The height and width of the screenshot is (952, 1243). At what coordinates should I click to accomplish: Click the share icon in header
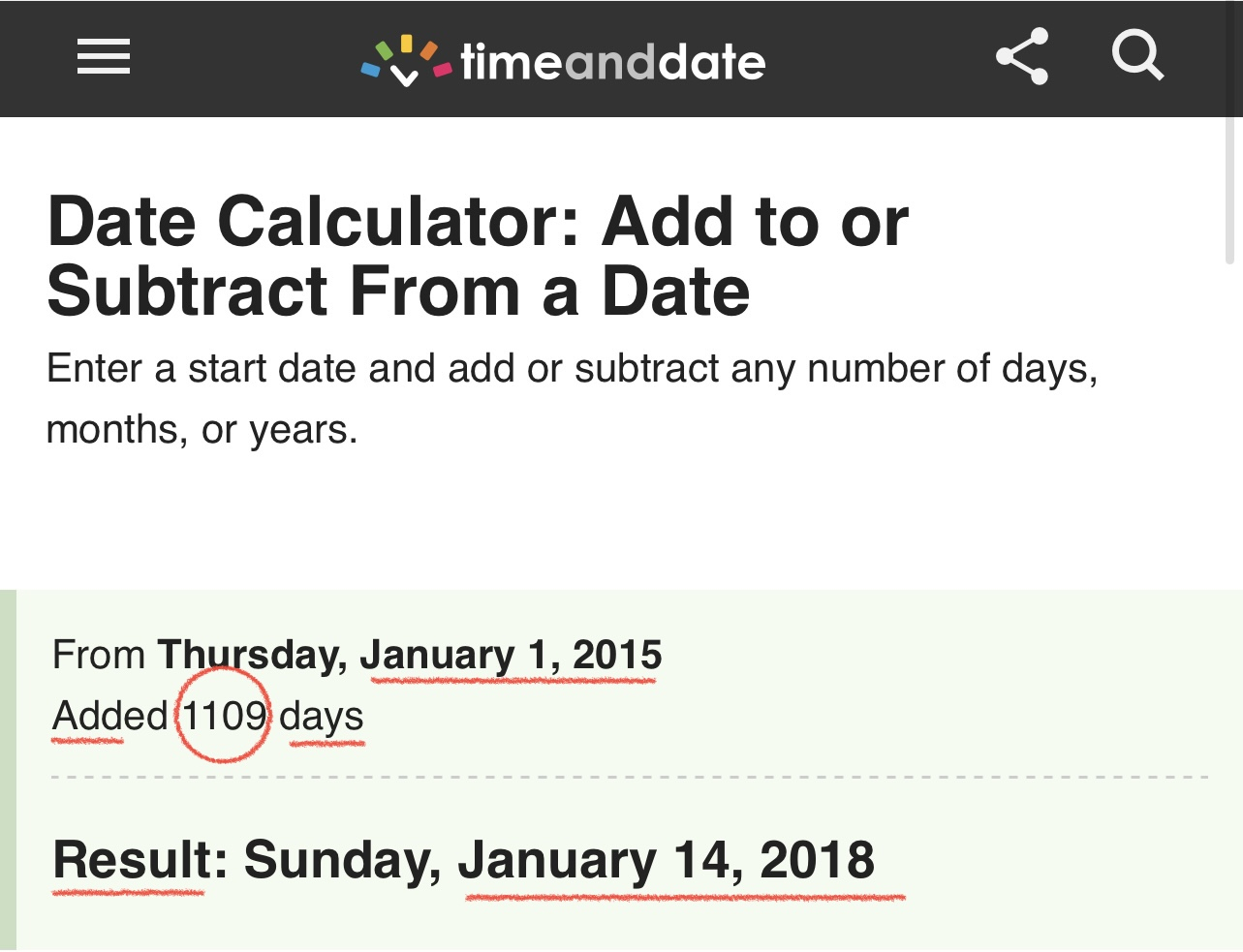(x=1022, y=57)
